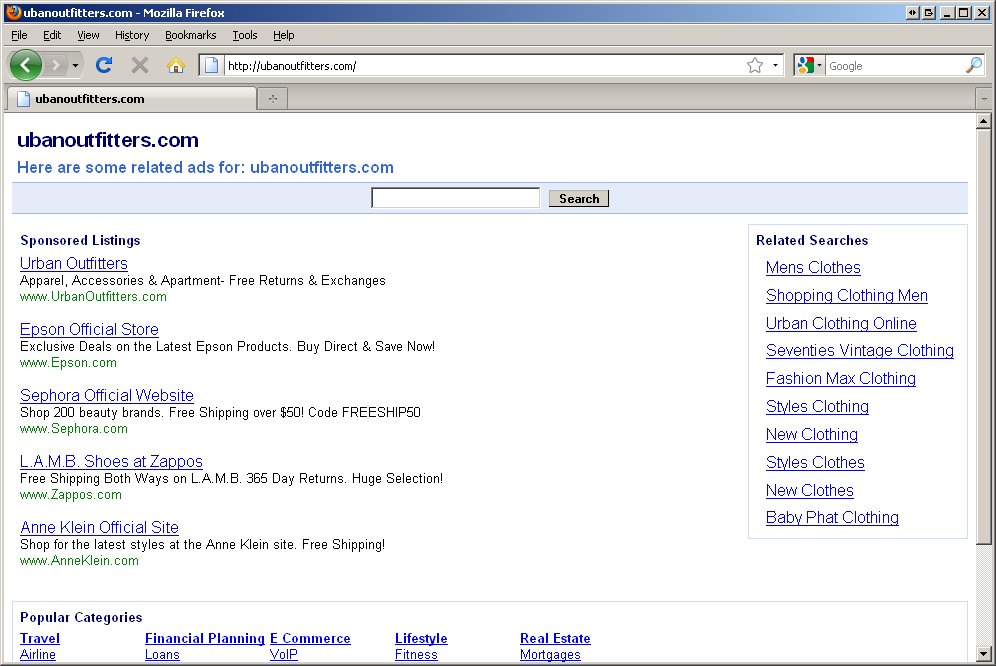Open the Bookmarks menu
The height and width of the screenshot is (666, 996).
click(191, 35)
